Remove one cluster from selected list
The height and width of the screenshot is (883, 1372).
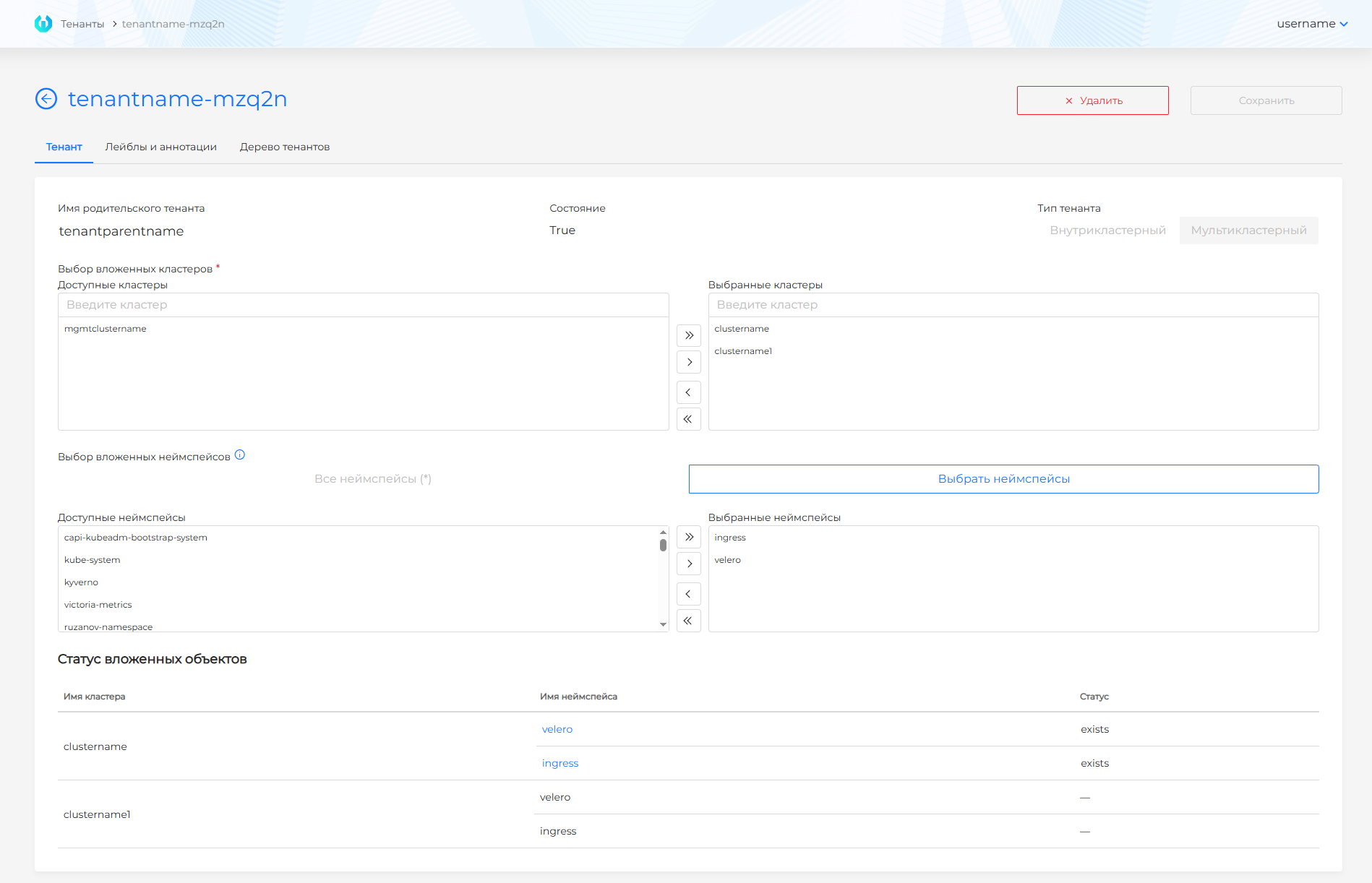click(x=688, y=392)
